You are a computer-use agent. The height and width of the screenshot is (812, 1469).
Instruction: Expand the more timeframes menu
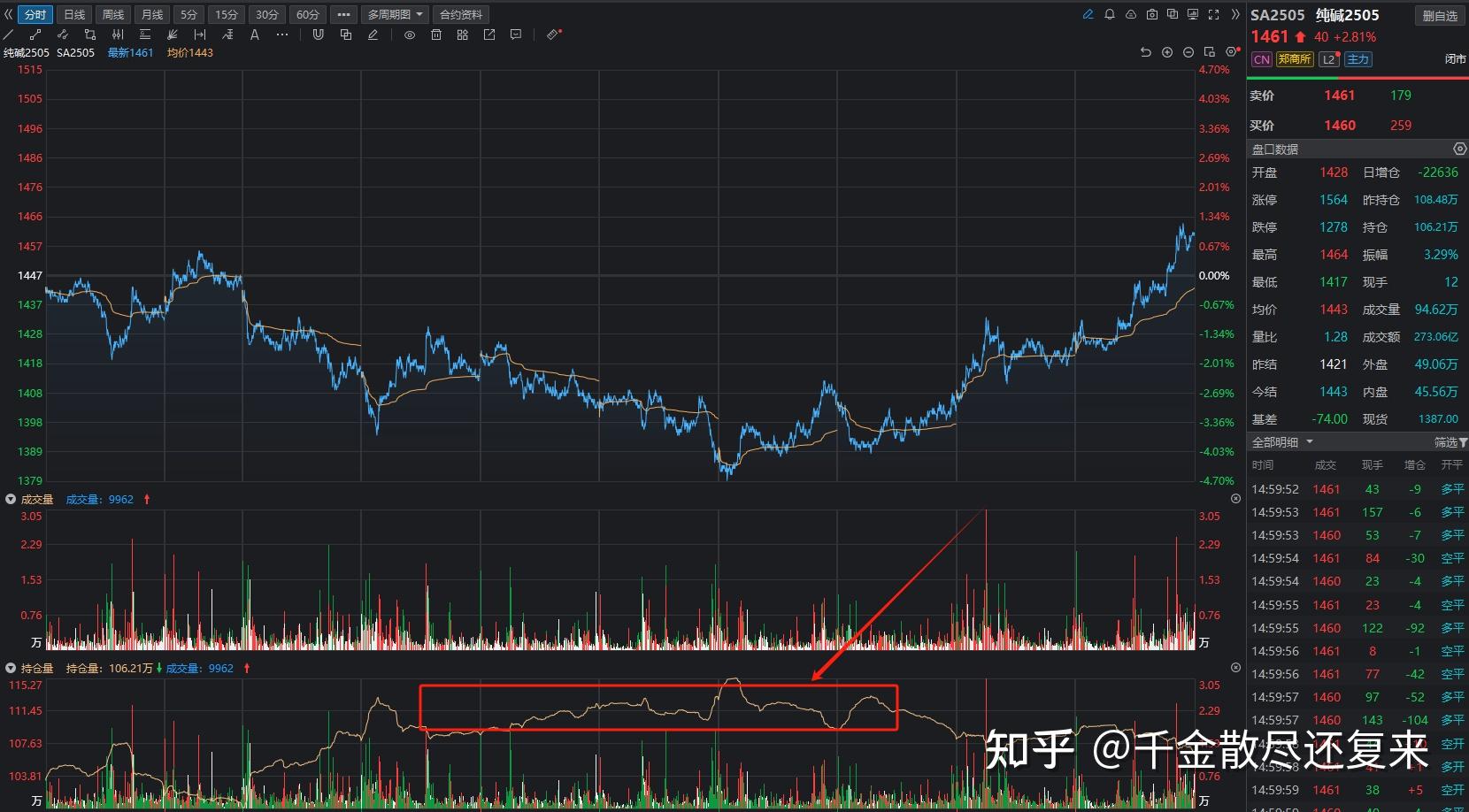(x=343, y=14)
